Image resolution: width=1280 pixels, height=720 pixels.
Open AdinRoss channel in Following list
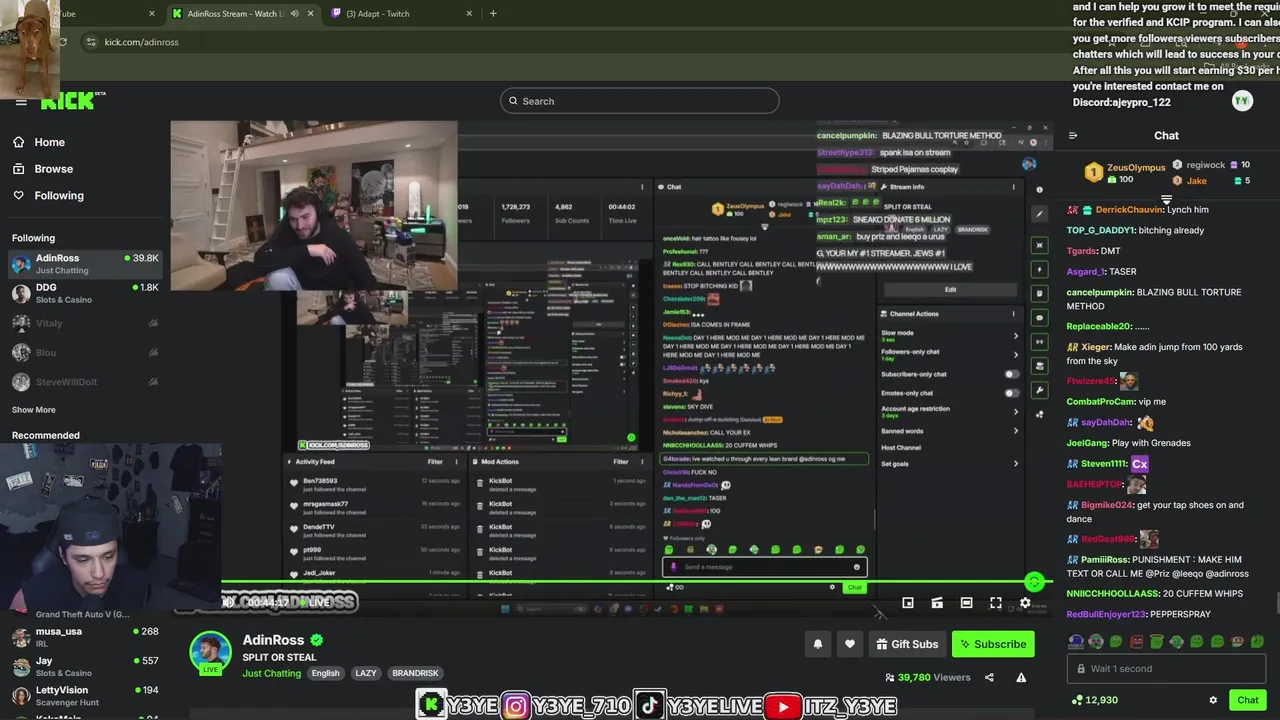coord(85,264)
